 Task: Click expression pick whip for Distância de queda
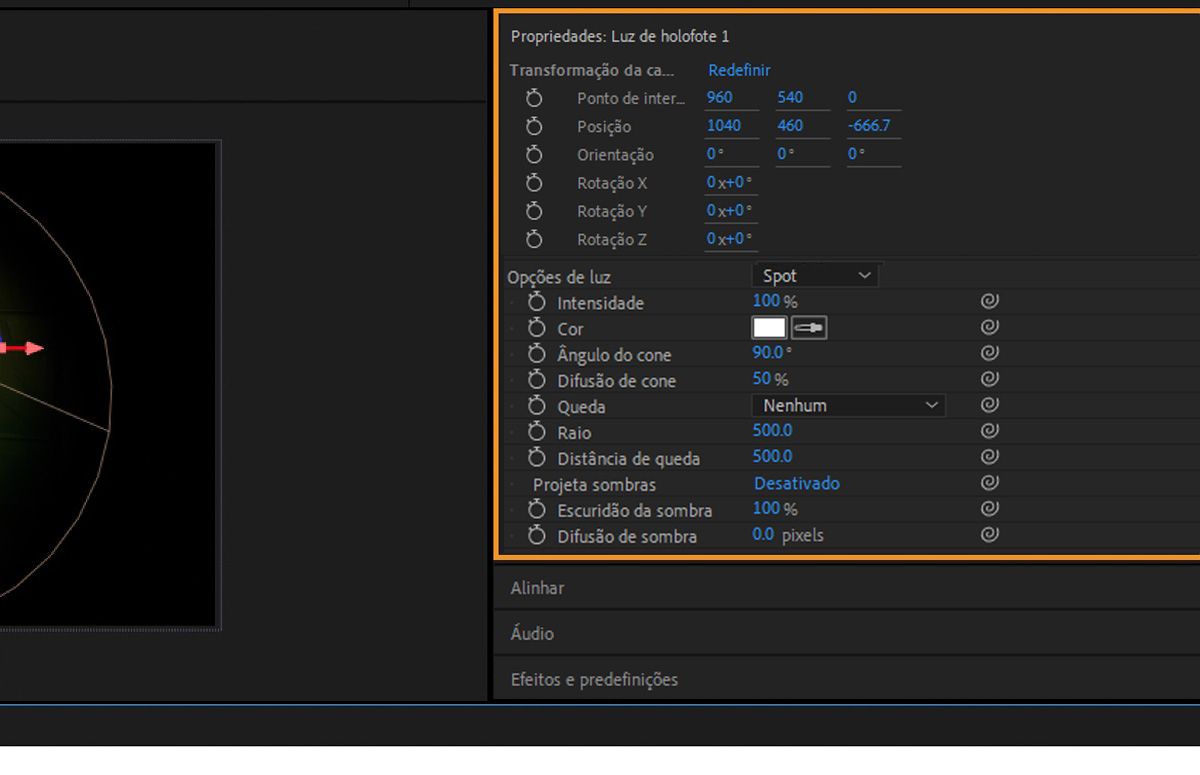[989, 457]
